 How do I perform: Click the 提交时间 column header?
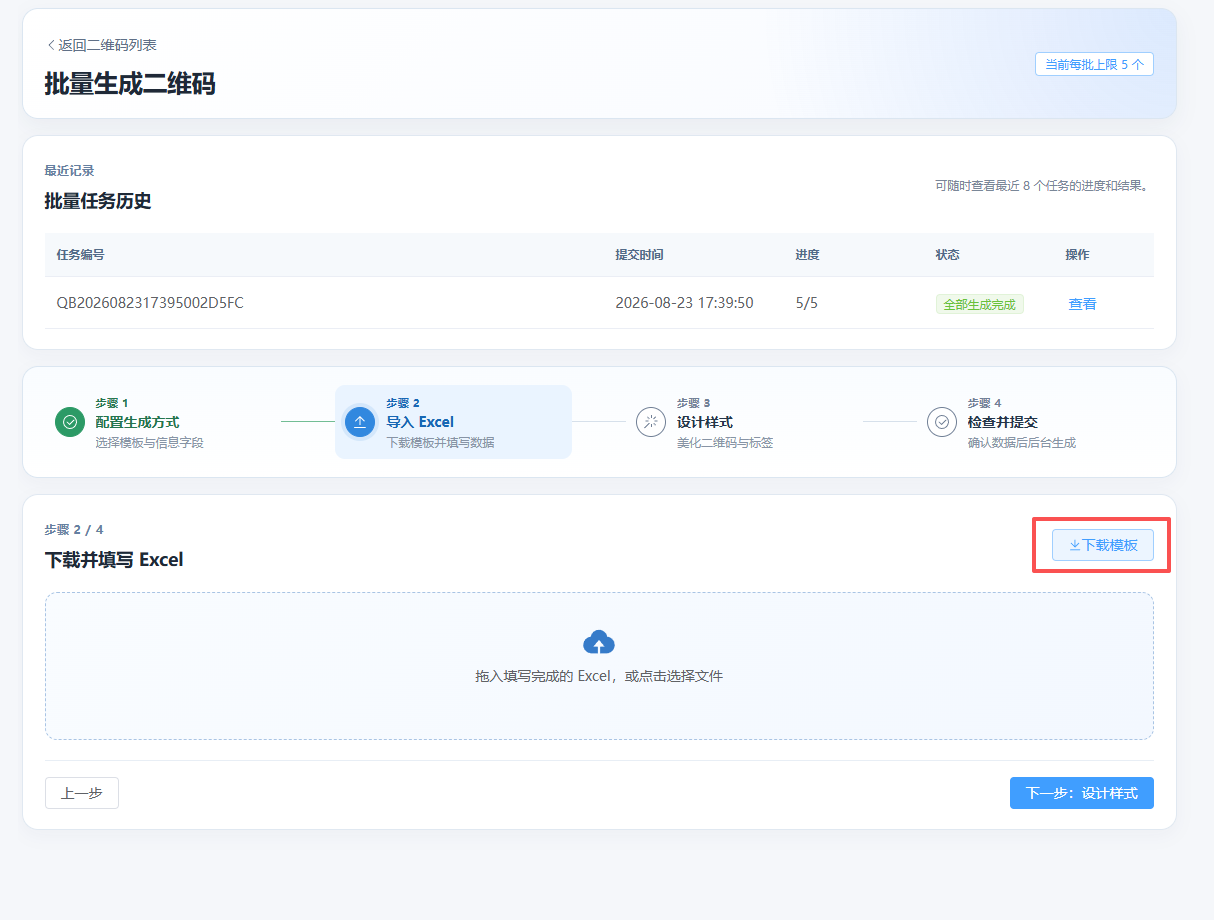[x=639, y=255]
